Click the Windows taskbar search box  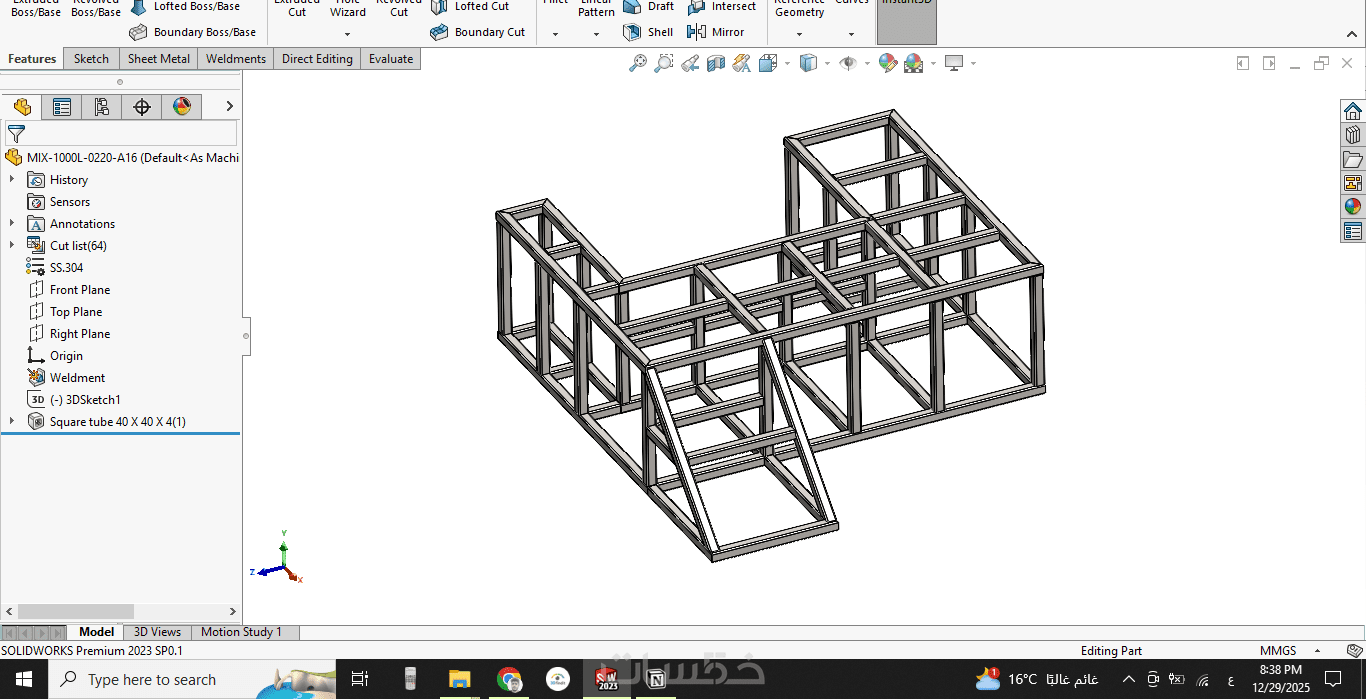[190, 679]
